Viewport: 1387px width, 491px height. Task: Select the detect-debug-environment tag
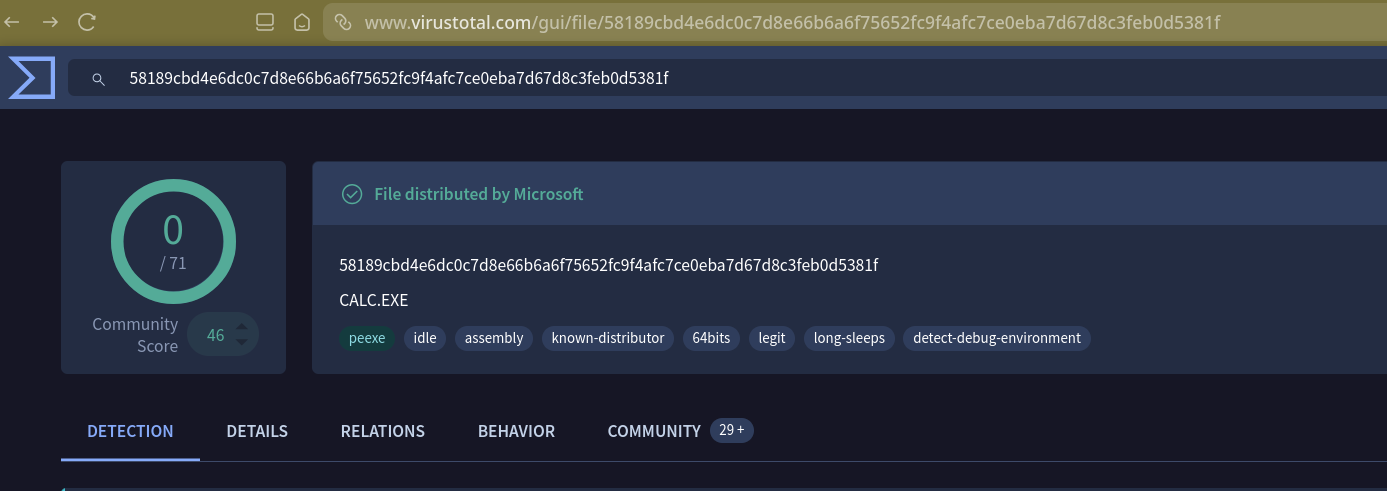tap(997, 338)
